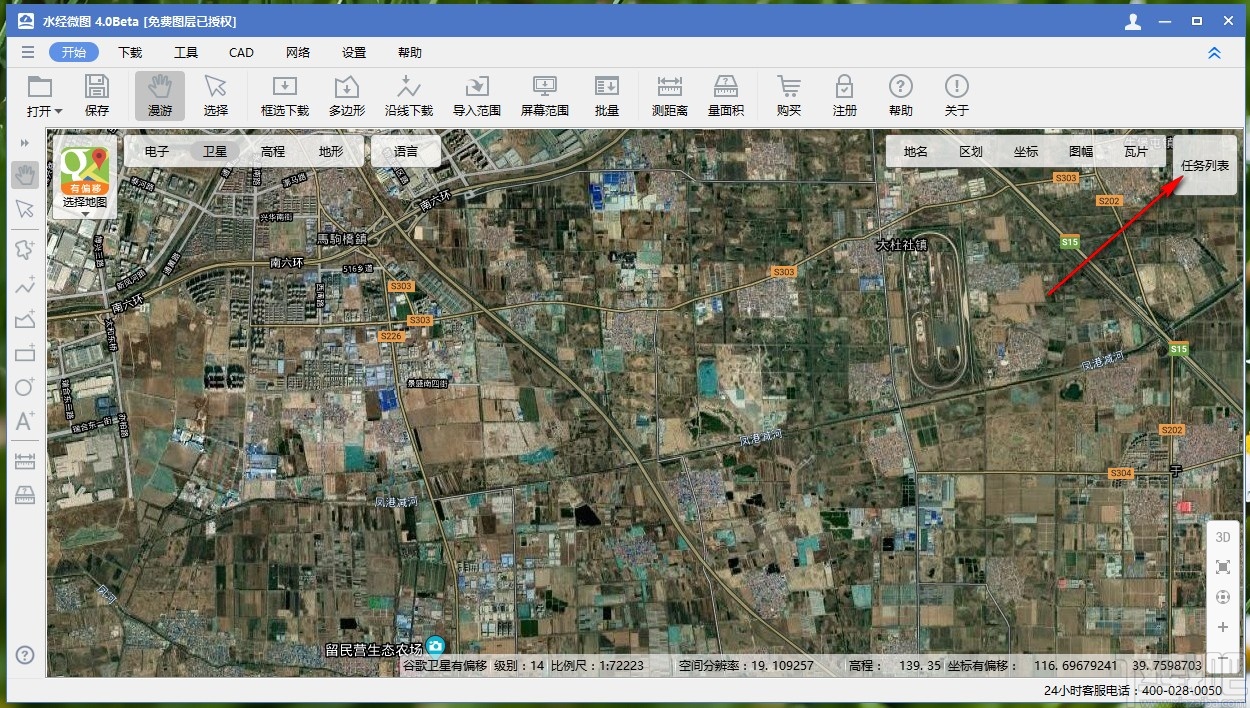The image size is (1250, 708).
Task: Click the 语言 language button
Action: (406, 152)
